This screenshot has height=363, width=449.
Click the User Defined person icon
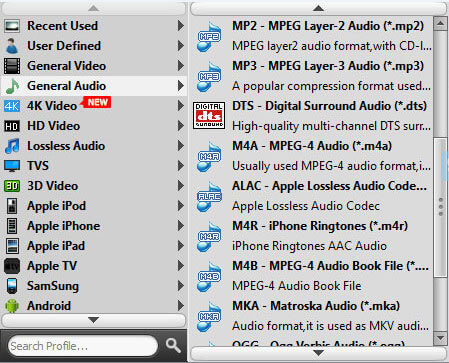[12, 46]
